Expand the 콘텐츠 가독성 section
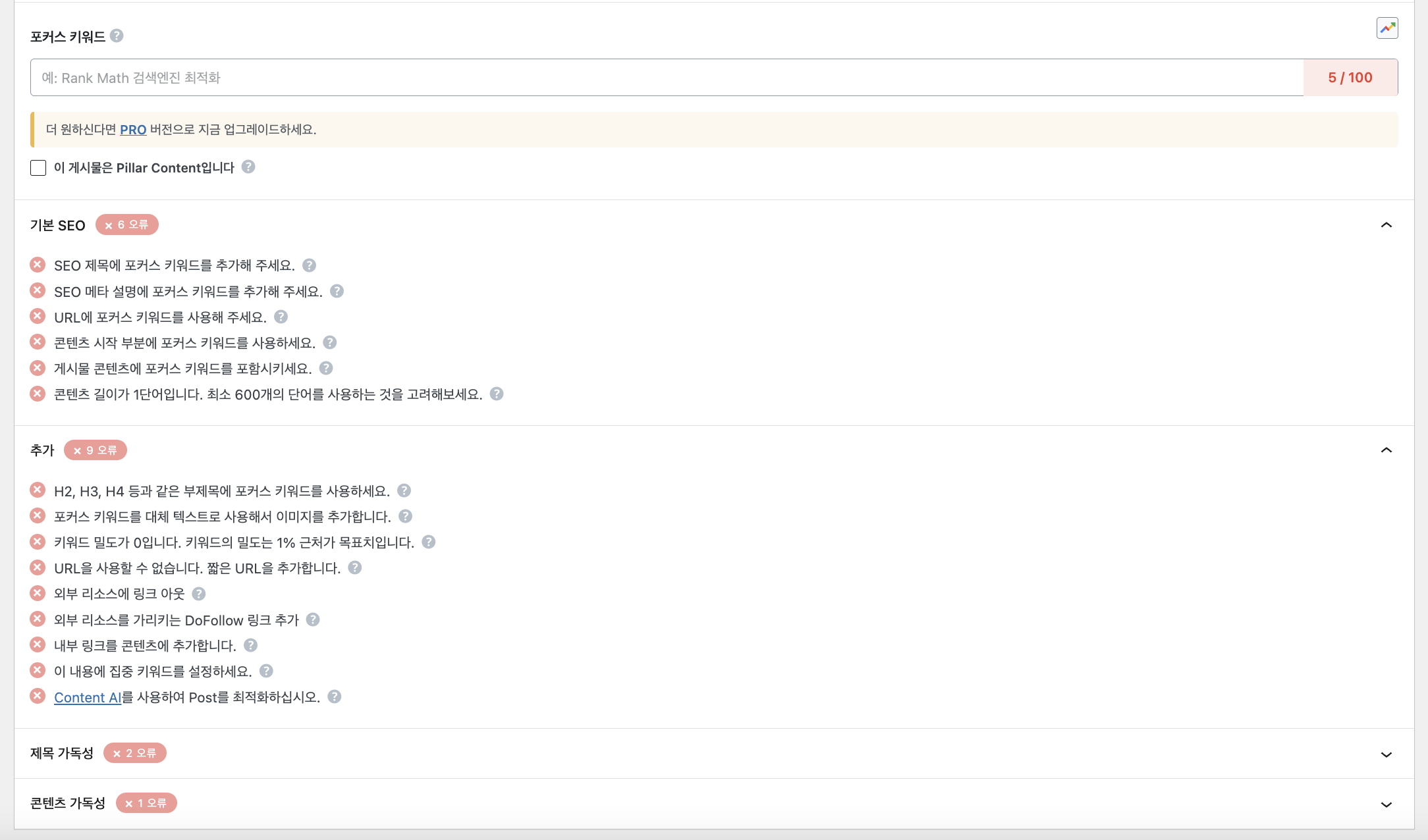Screen dimensions: 1428x840 [x=1386, y=804]
